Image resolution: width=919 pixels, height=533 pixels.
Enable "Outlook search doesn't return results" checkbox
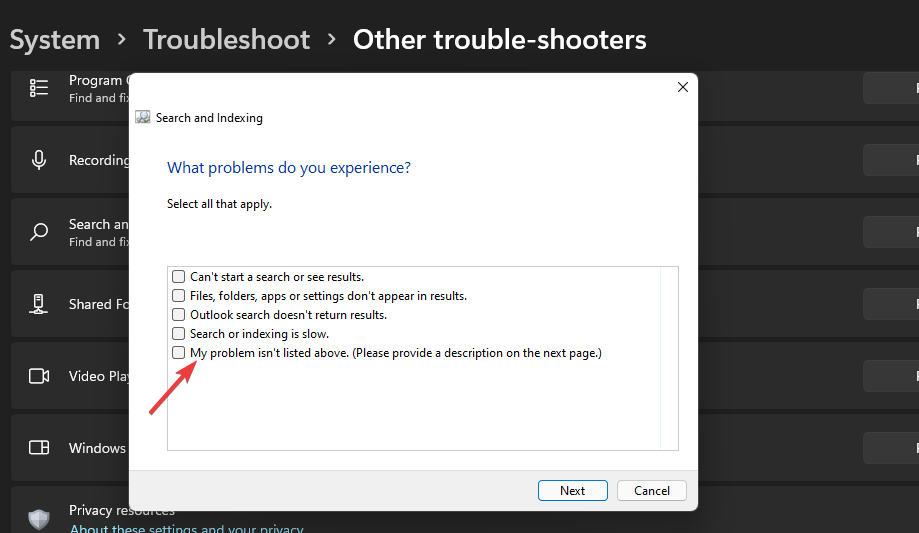(178, 315)
